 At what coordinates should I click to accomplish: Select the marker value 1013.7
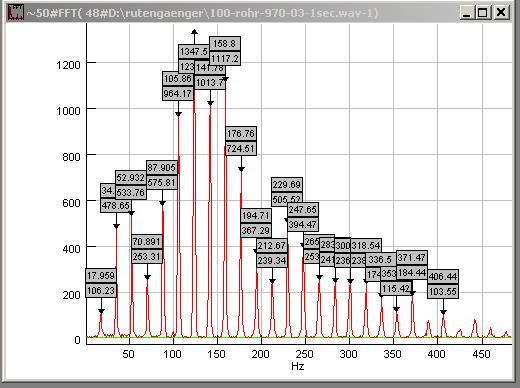pyautogui.click(x=210, y=82)
